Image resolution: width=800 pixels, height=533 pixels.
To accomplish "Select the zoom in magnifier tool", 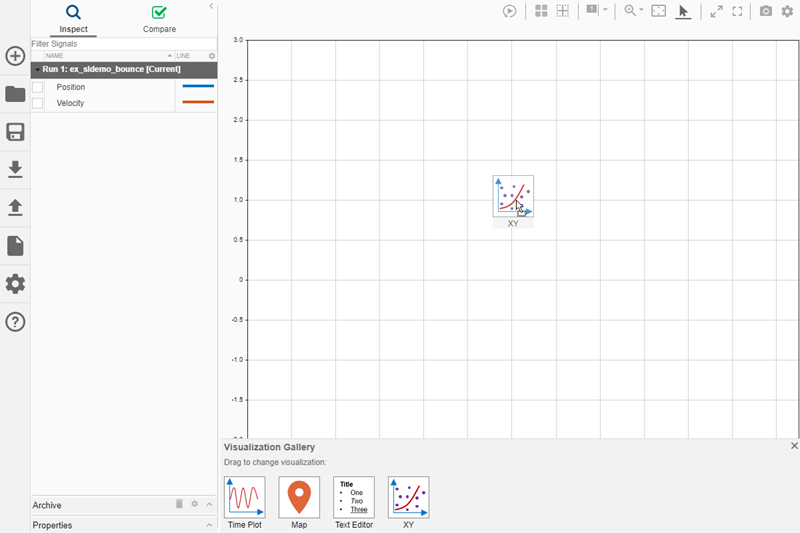I will point(630,11).
